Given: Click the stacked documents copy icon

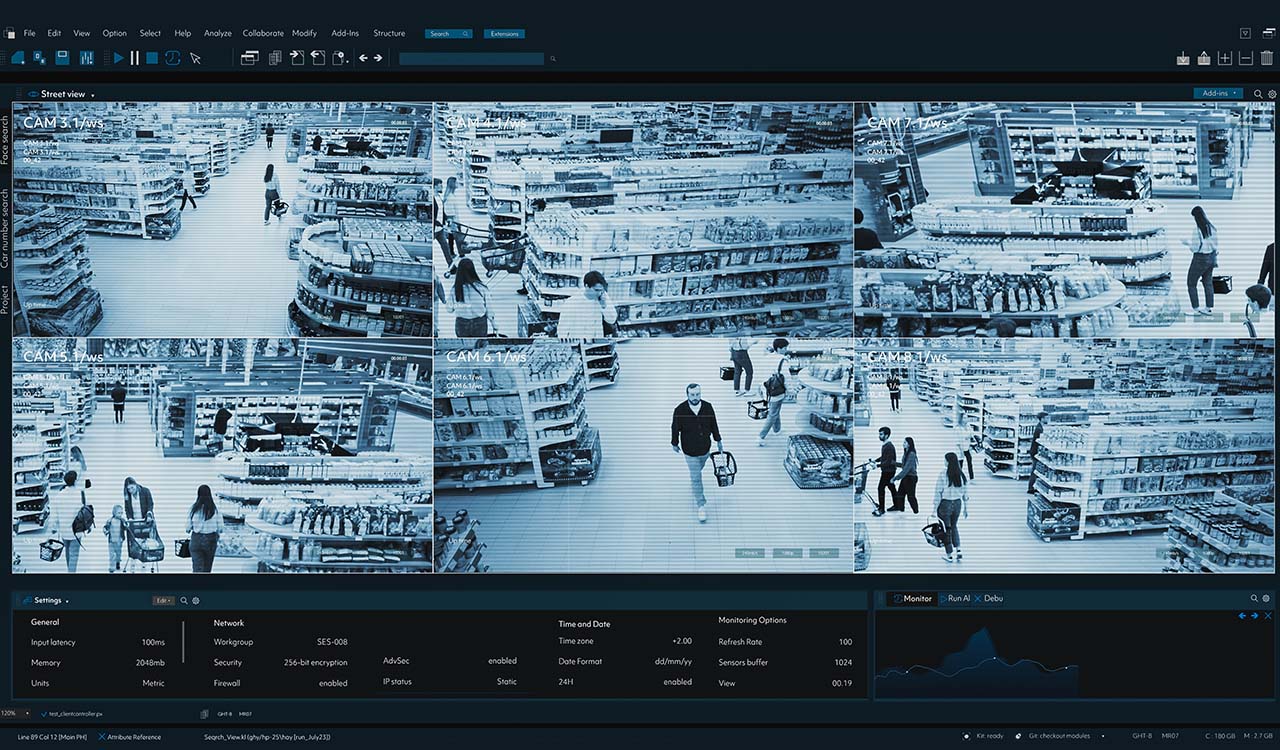Looking at the screenshot, I should (275, 58).
